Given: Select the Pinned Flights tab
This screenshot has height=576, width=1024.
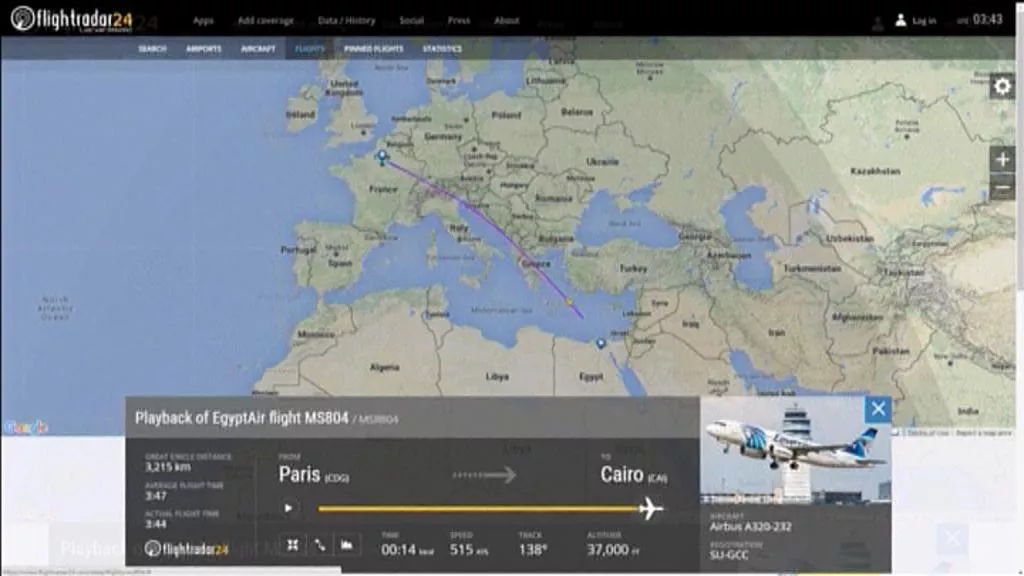Looking at the screenshot, I should (x=374, y=48).
